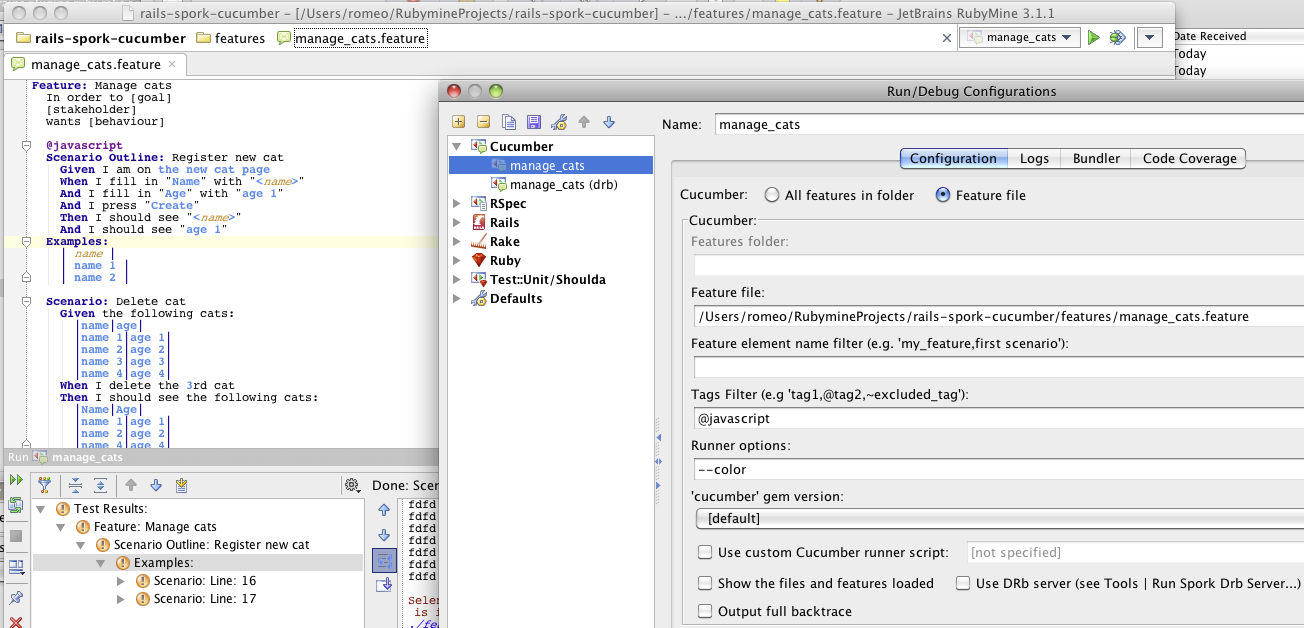
Task: Click rails-spork-cucumber in navigation bar
Action: (101, 38)
